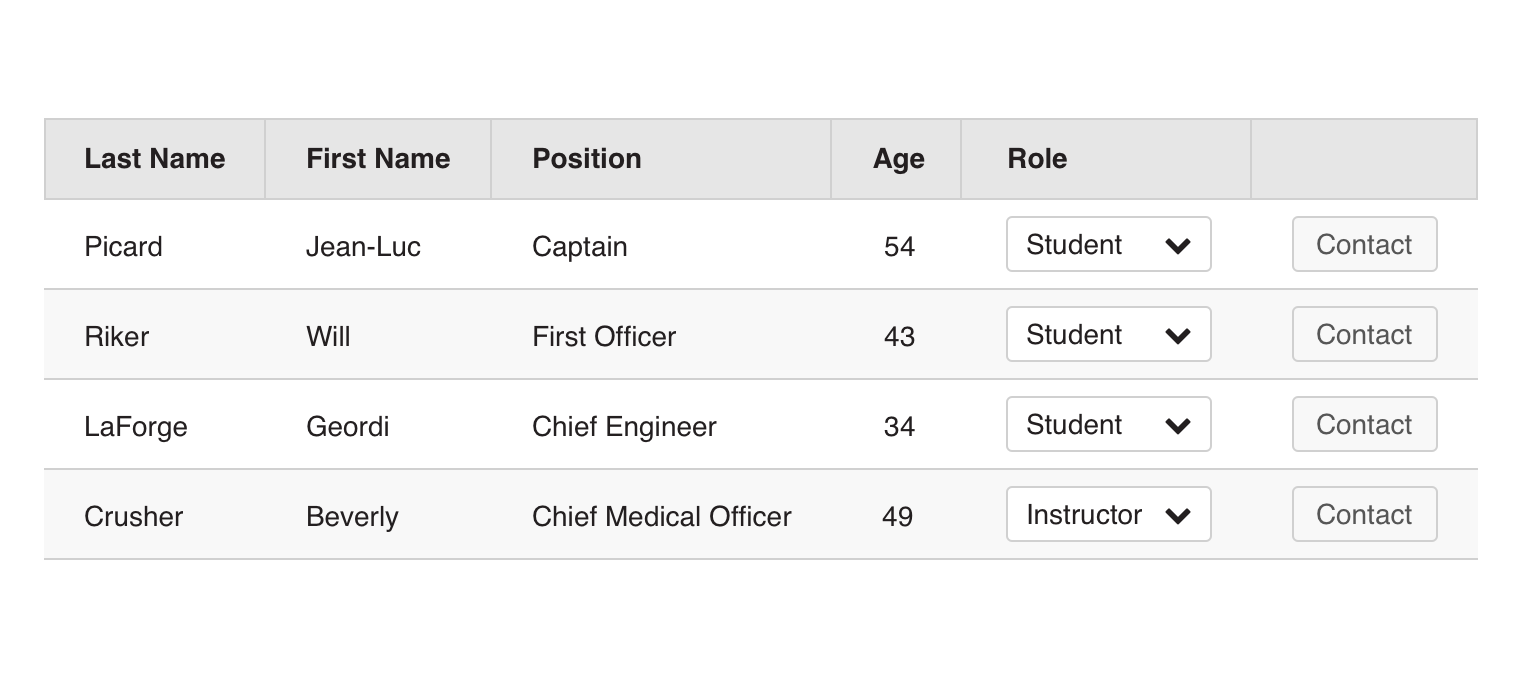Click the Picard last name cell
Viewport: 1520px width, 676px height.
pyautogui.click(x=123, y=246)
